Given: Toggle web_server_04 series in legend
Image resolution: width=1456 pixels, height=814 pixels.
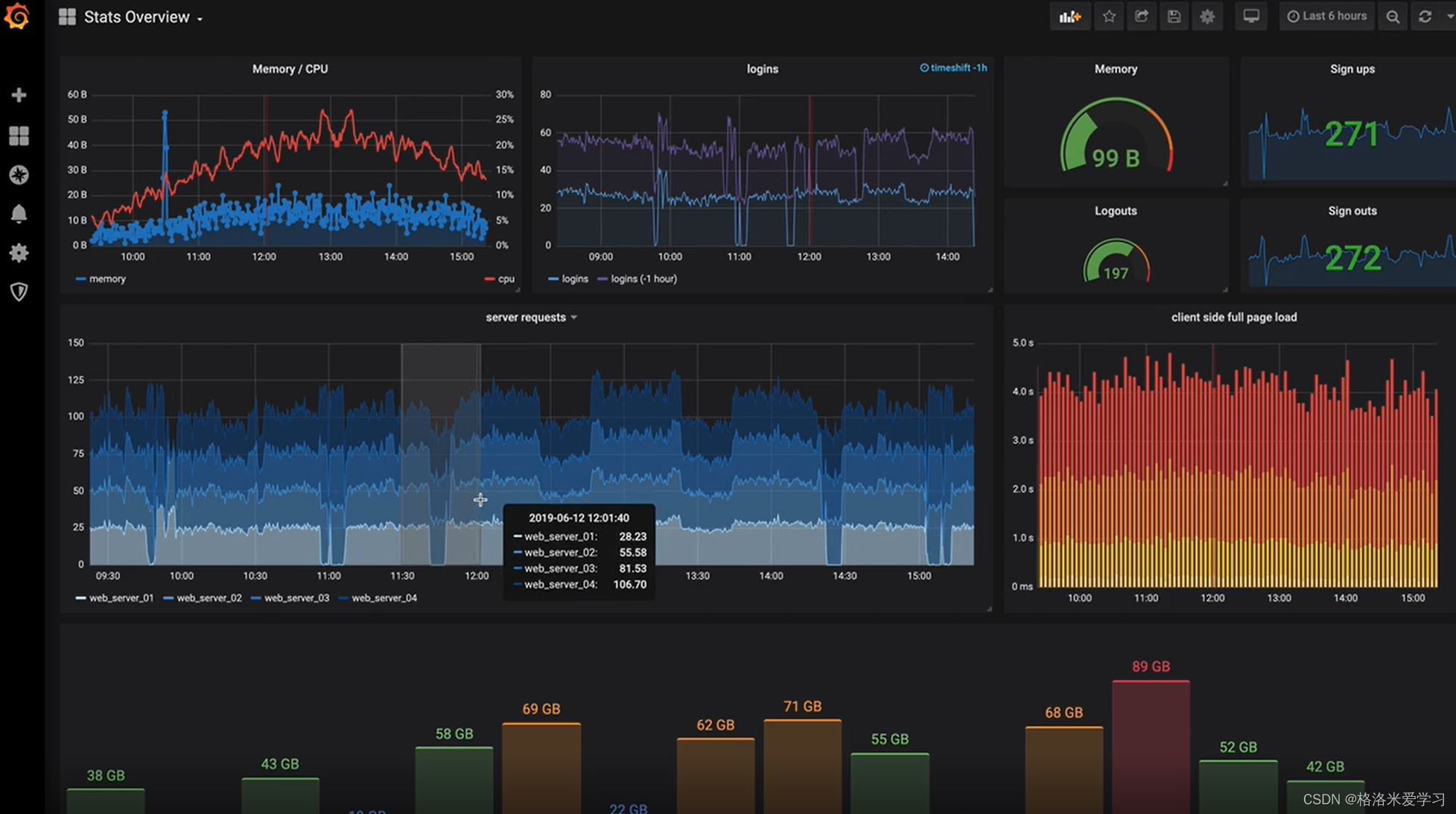Looking at the screenshot, I should tap(378, 598).
